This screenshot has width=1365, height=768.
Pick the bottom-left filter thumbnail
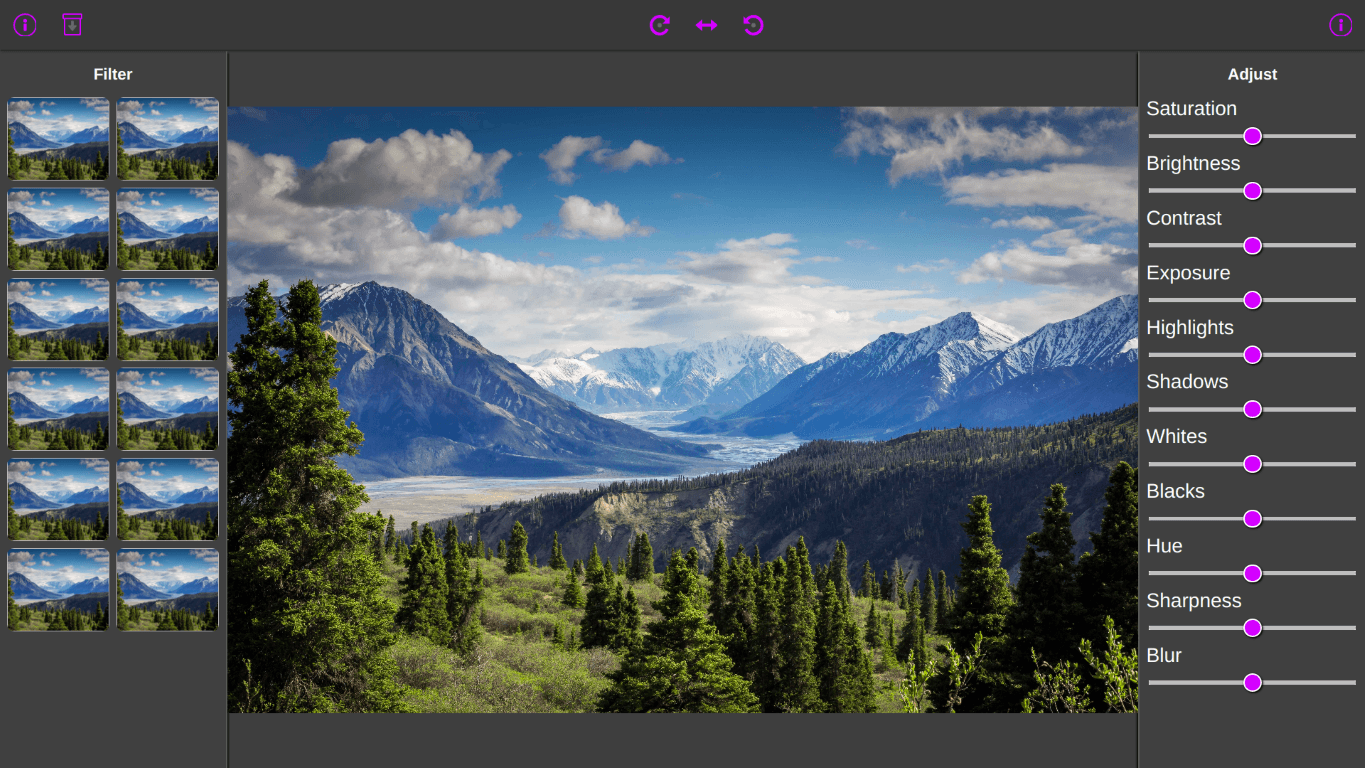pyautogui.click(x=58, y=590)
